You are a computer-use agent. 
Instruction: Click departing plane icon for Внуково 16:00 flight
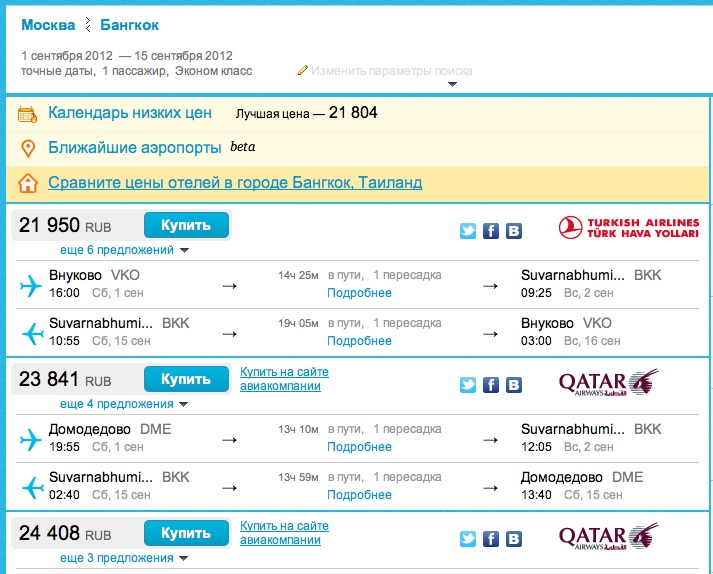tap(31, 286)
